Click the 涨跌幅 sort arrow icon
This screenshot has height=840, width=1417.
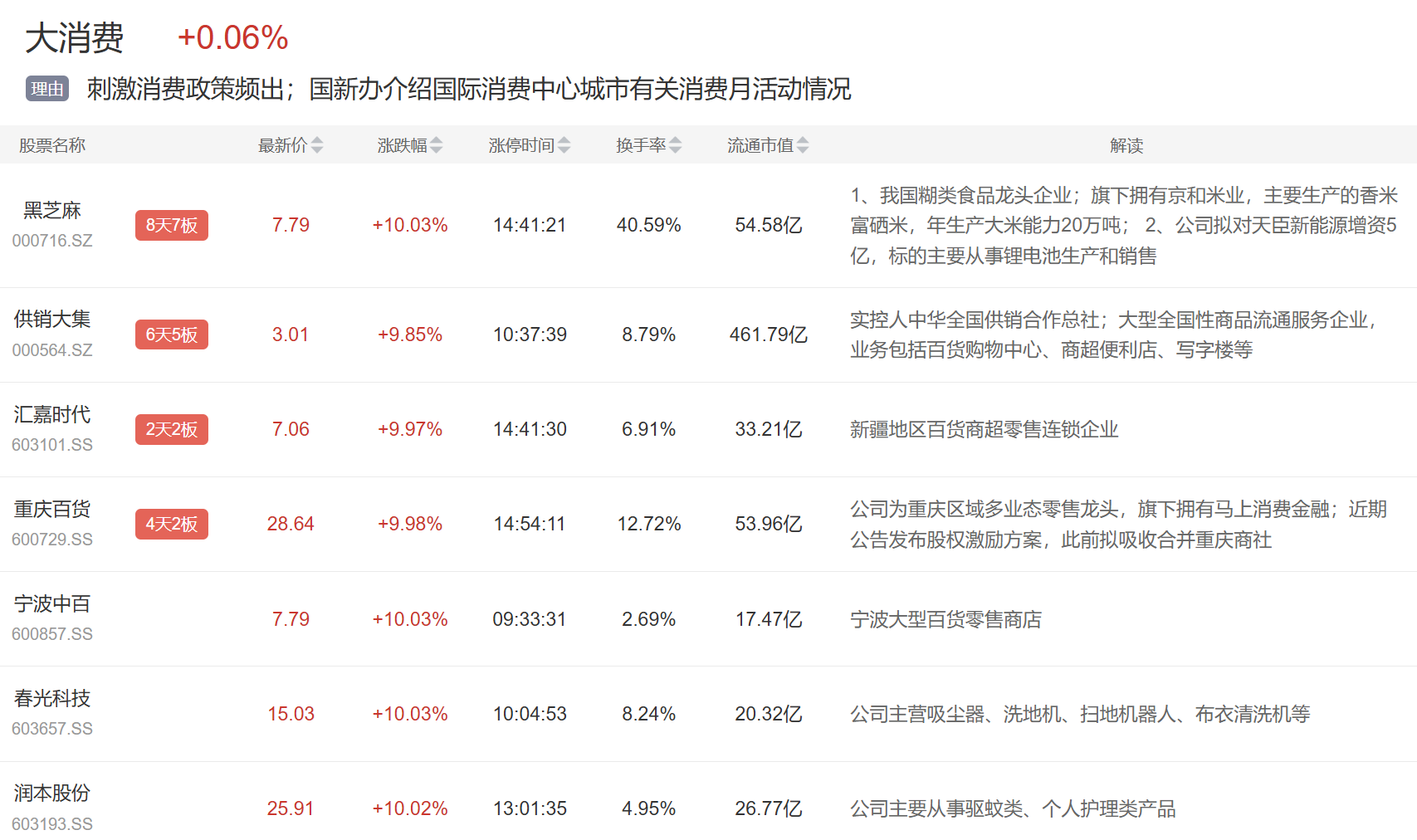pyautogui.click(x=437, y=145)
